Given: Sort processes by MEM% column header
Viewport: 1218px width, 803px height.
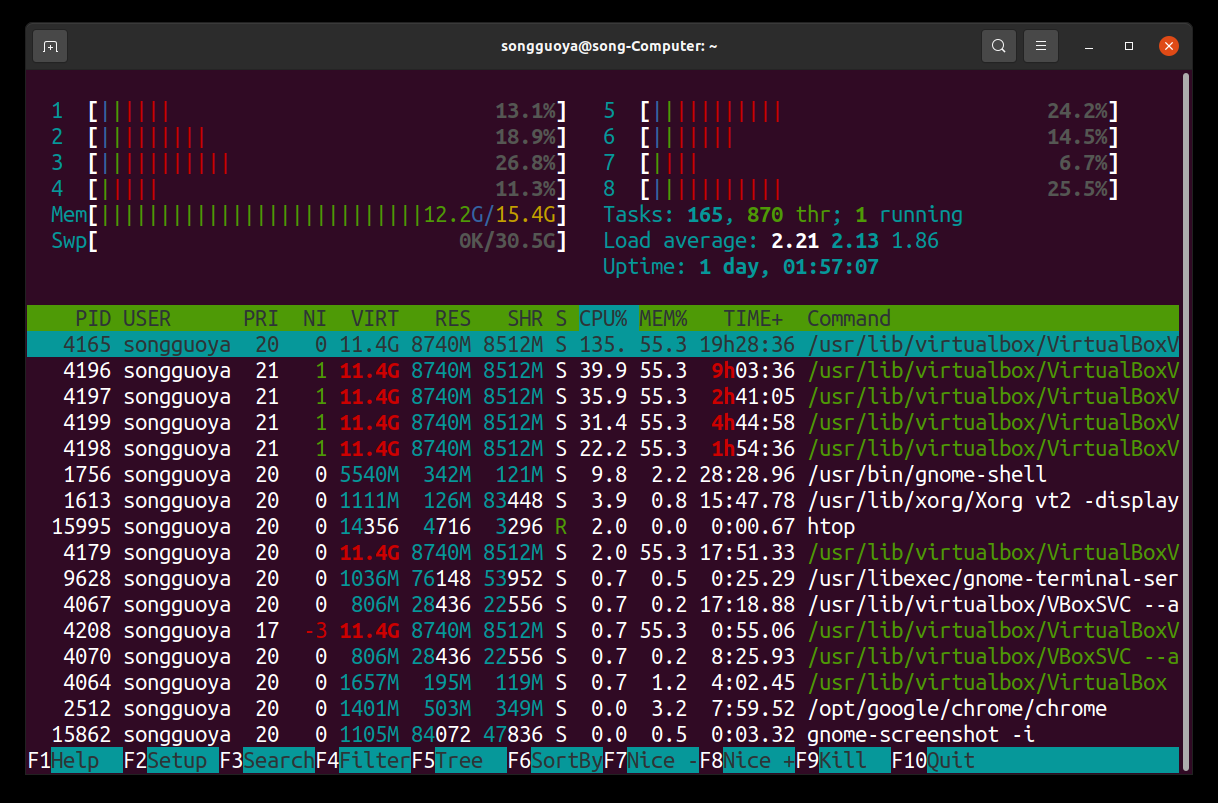Looking at the screenshot, I should tap(664, 319).
